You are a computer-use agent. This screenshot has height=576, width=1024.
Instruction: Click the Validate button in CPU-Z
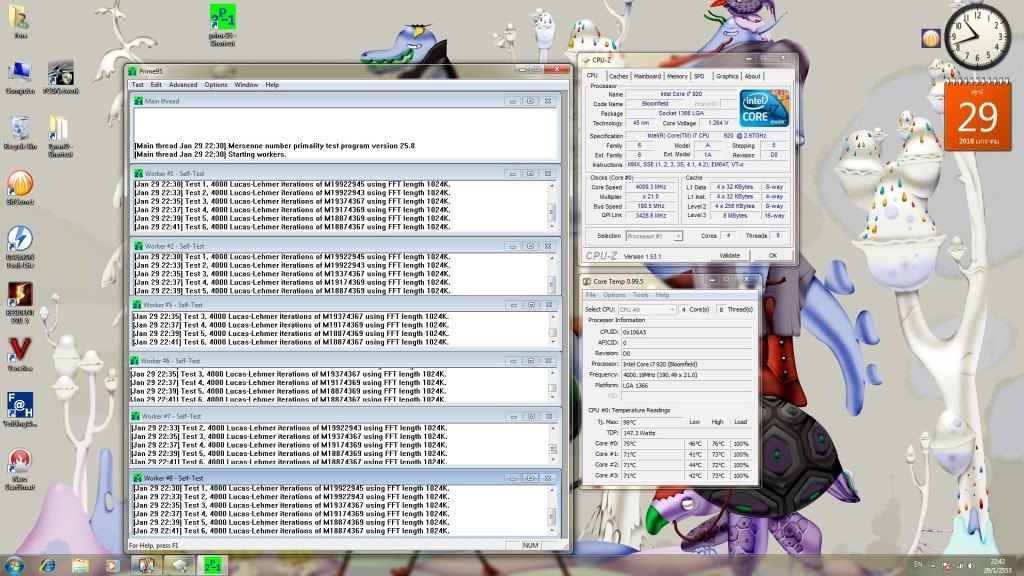pyautogui.click(x=729, y=255)
